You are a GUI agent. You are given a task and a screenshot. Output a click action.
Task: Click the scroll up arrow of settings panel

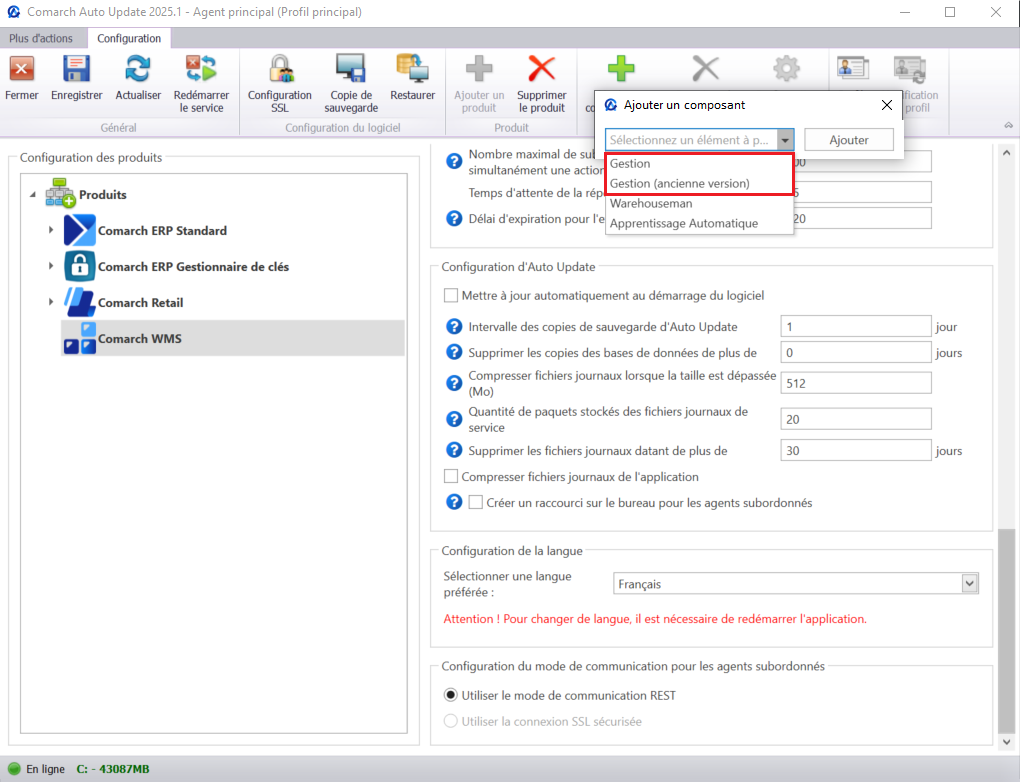1006,153
